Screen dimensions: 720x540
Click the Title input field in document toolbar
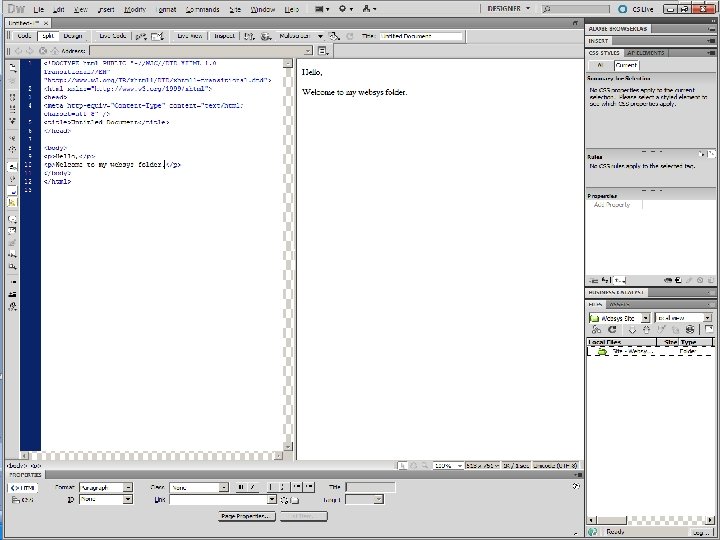pos(421,36)
